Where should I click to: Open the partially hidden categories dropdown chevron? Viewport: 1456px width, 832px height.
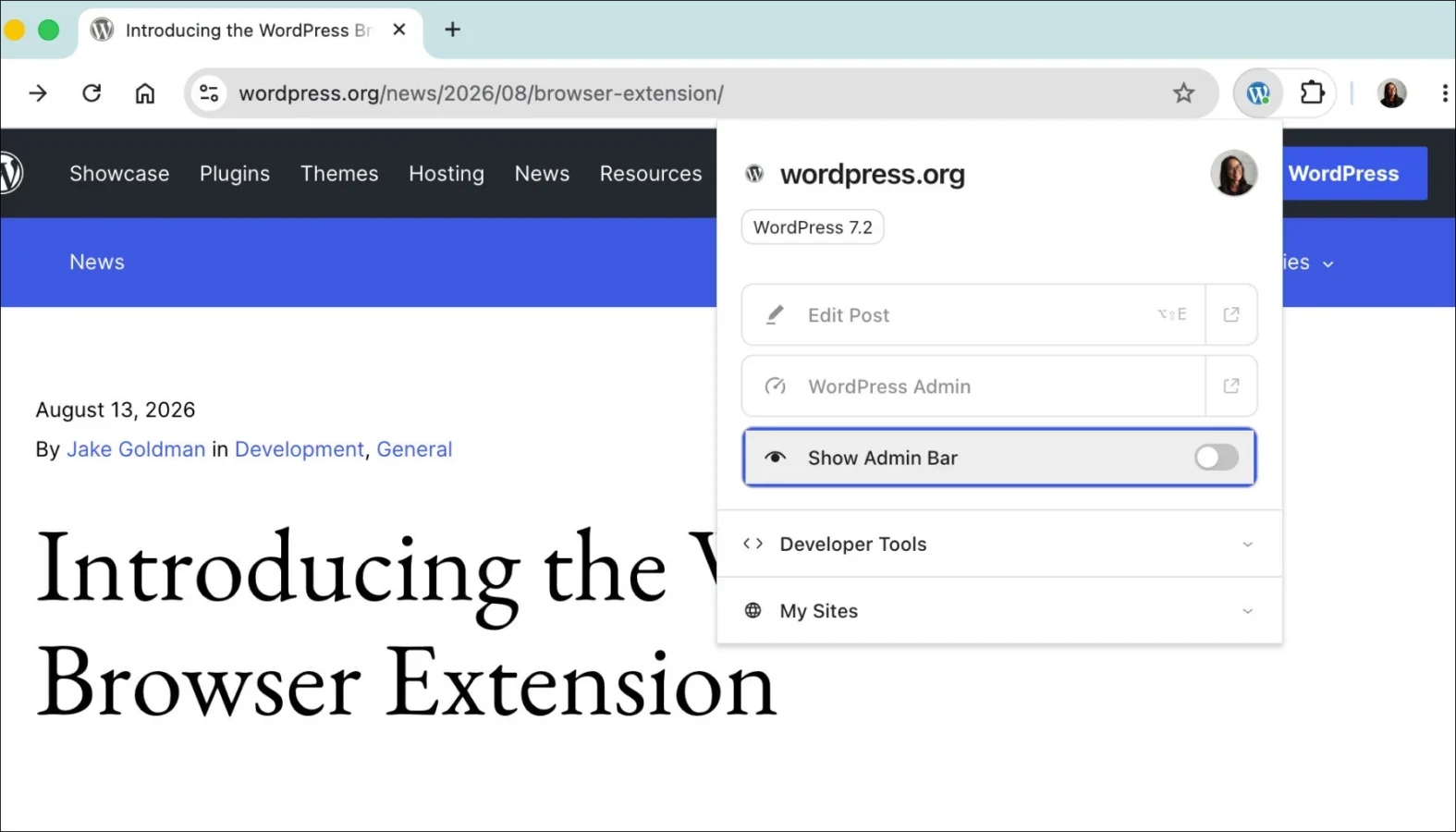[1328, 263]
